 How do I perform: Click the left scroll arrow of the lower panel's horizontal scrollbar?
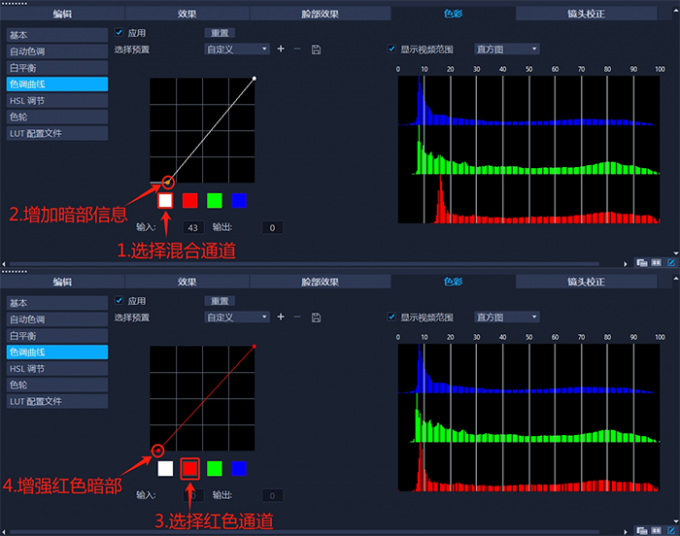pos(4,532)
